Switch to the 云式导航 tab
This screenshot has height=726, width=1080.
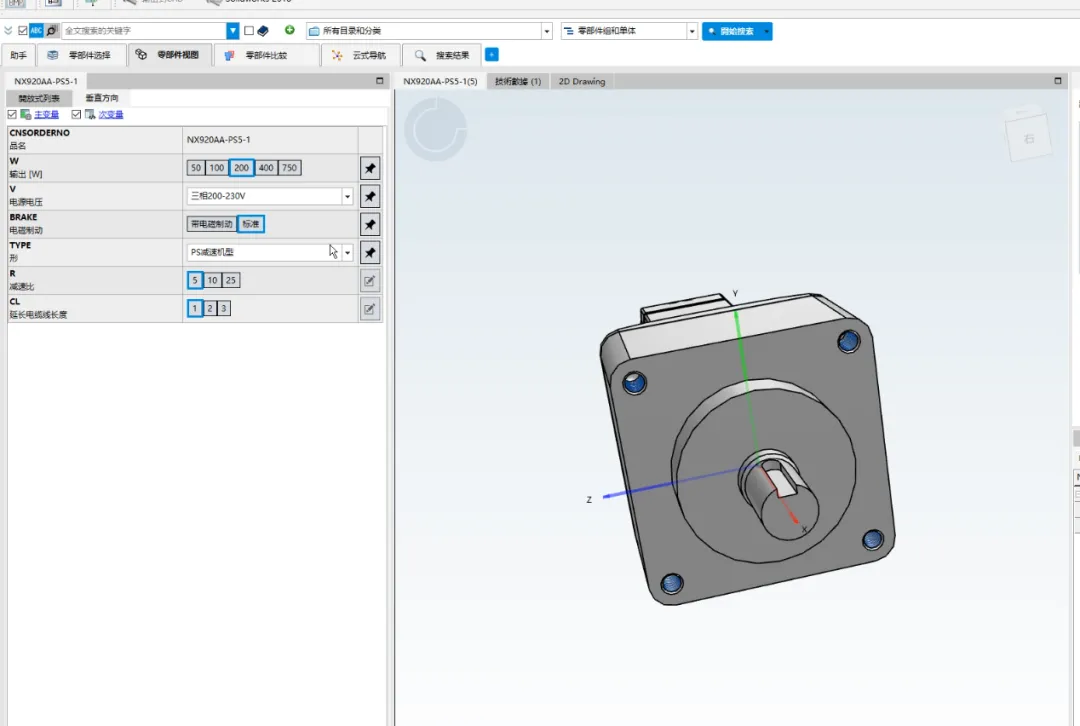pyautogui.click(x=360, y=55)
